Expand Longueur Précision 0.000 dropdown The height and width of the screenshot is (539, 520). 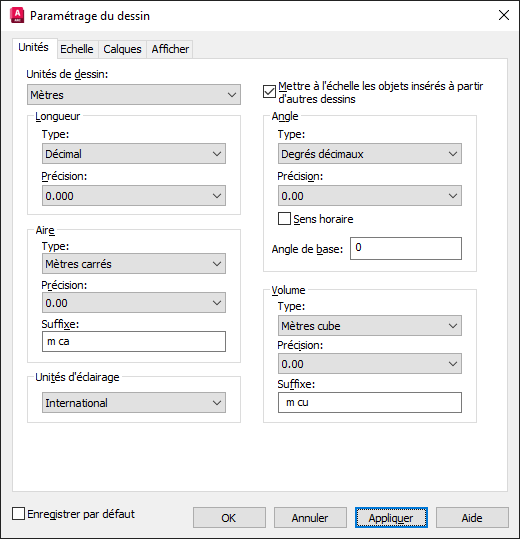pyautogui.click(x=134, y=196)
